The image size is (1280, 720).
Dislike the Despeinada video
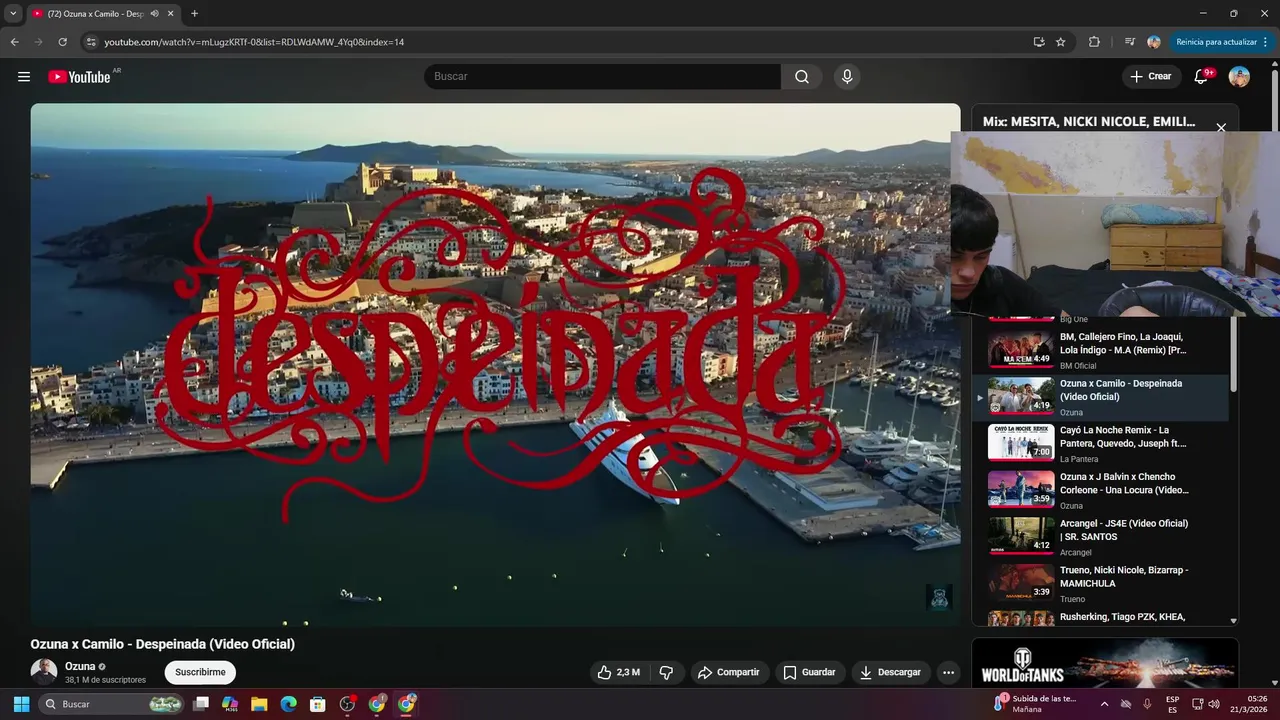pyautogui.click(x=666, y=672)
